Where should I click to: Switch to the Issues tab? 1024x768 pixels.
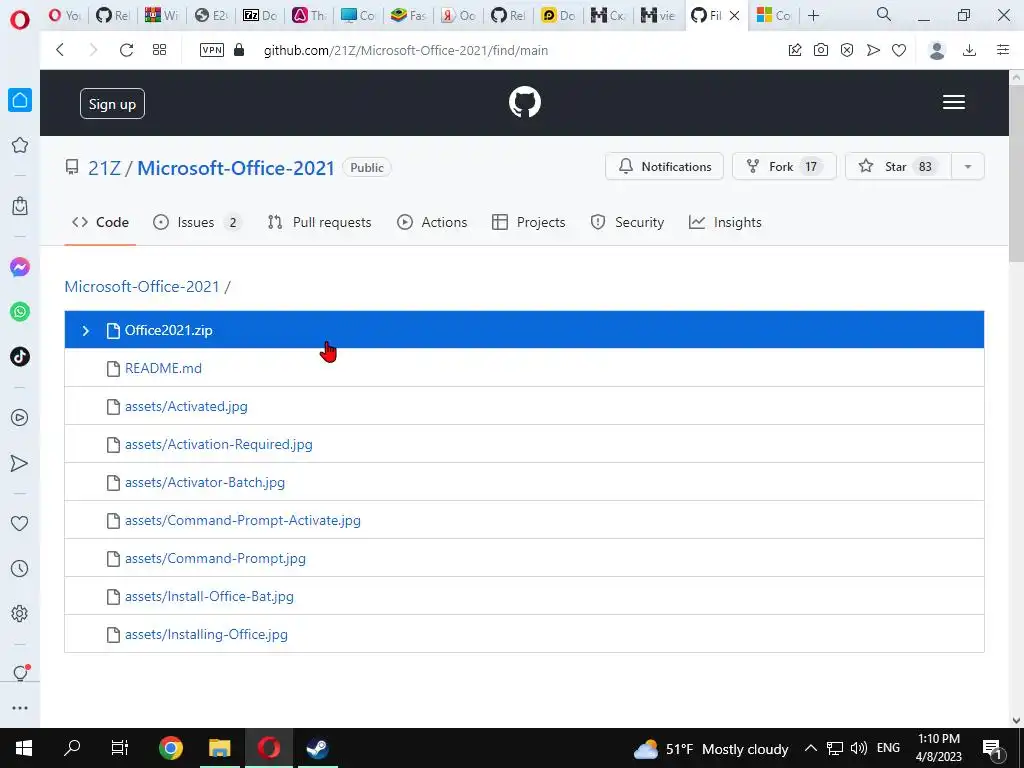pos(197,222)
